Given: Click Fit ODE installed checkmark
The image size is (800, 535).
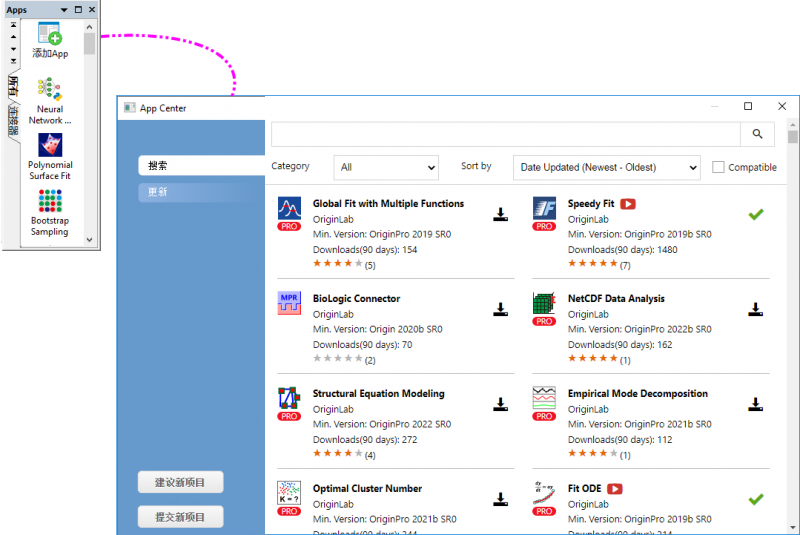Looking at the screenshot, I should 756,499.
